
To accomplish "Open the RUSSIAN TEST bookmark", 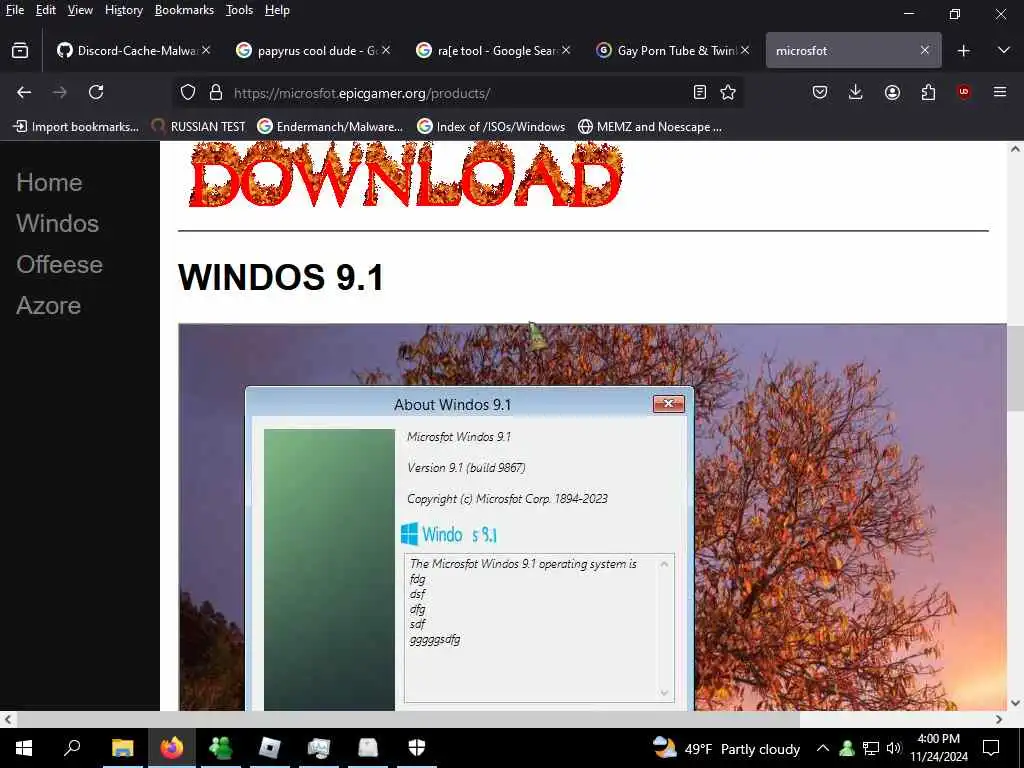I will click(x=198, y=127).
